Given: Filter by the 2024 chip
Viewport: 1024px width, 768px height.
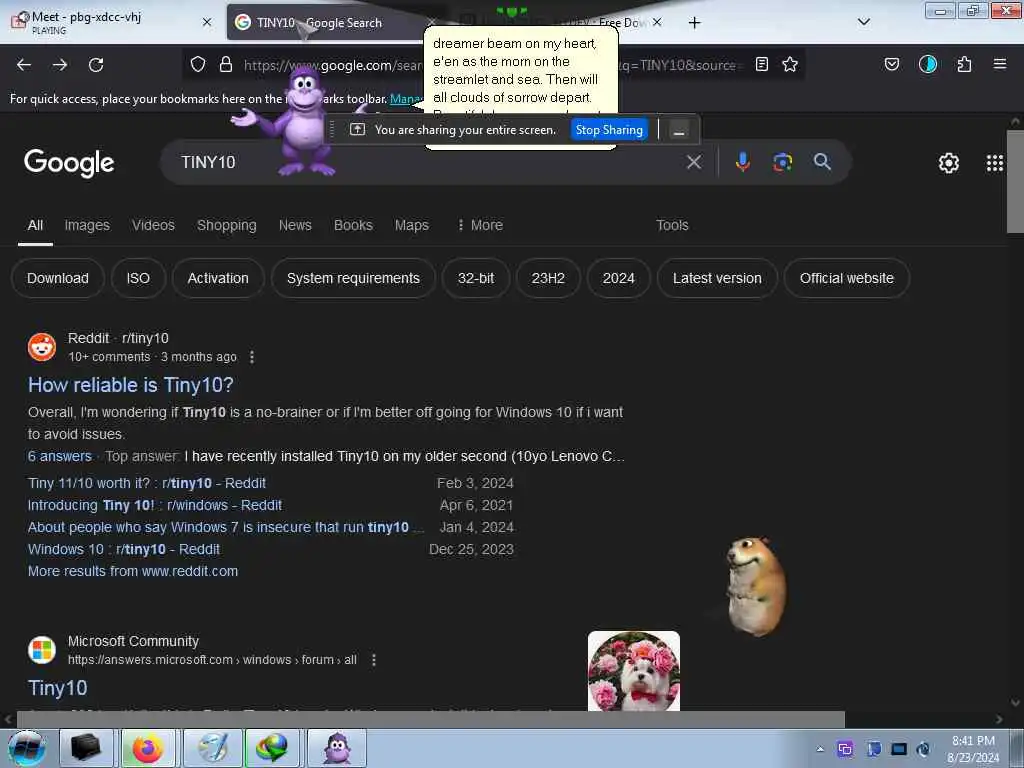Looking at the screenshot, I should (618, 278).
